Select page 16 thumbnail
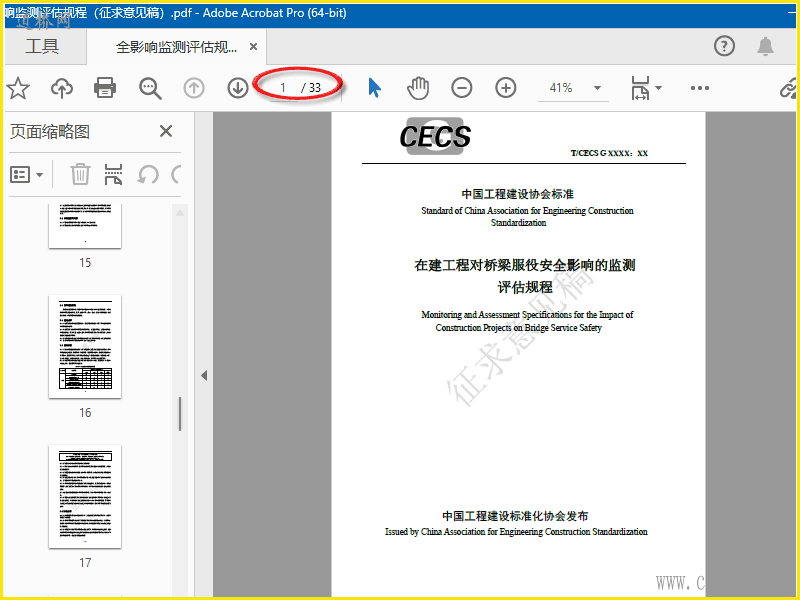Screen dimensions: 800x600 (x=85, y=346)
